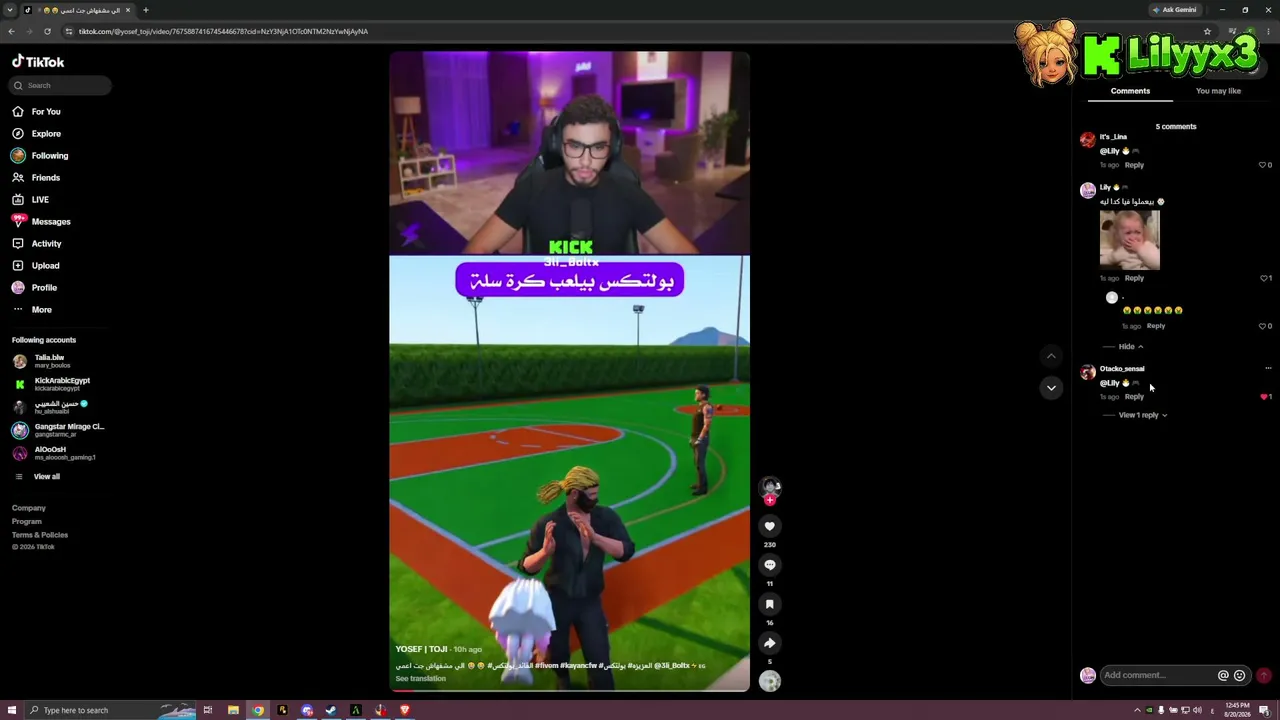Screen dimensions: 1280x720
Task: Open the TikTok home logo
Action: (38, 61)
